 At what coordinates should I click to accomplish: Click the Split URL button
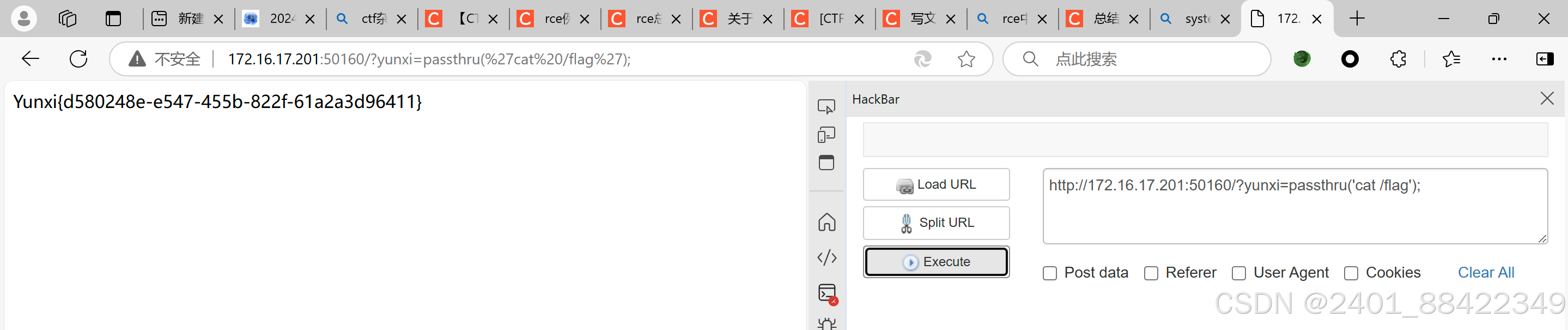[x=936, y=223]
